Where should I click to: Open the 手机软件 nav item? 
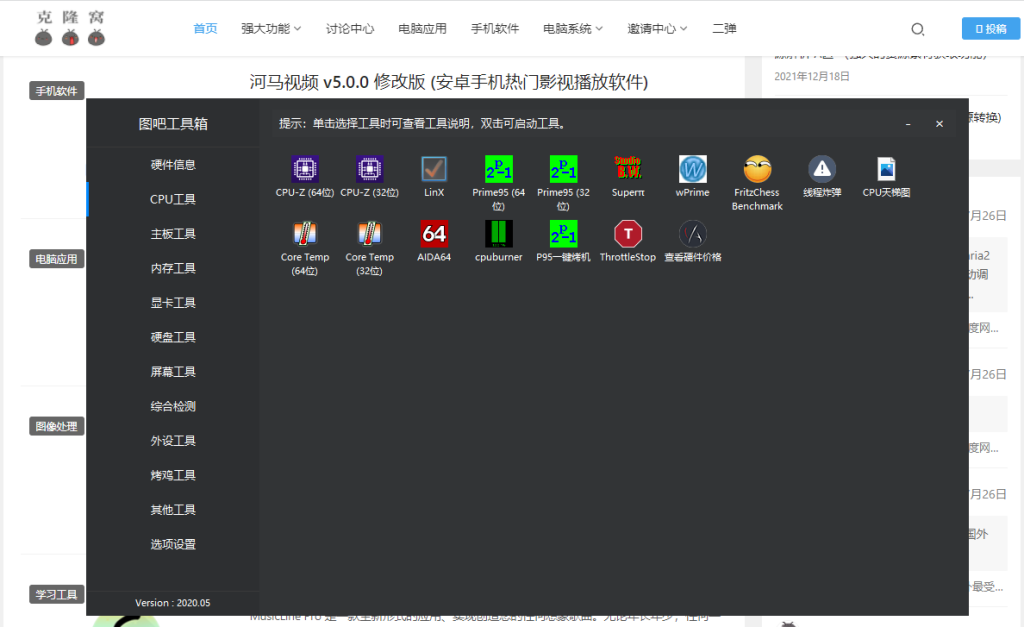pos(495,29)
